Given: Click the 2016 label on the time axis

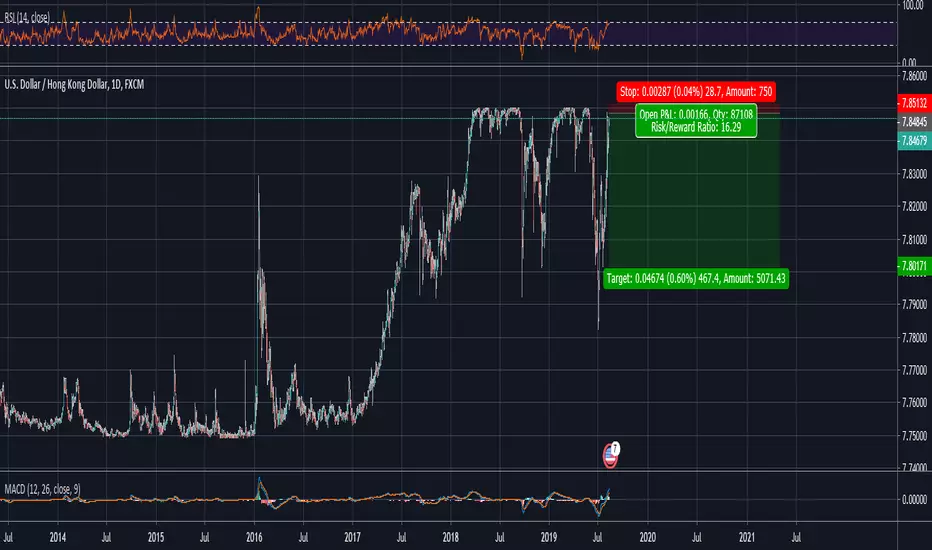Looking at the screenshot, I should [x=254, y=538].
